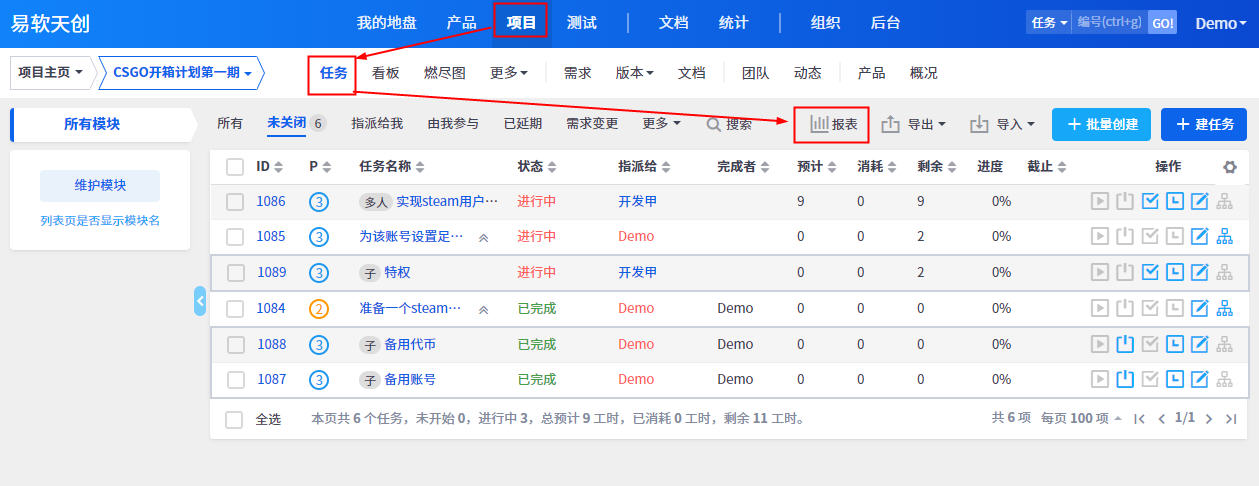Open the CSGO开箱计划第一期 project dropdown
The height and width of the screenshot is (486, 1259).
[x=181, y=73]
